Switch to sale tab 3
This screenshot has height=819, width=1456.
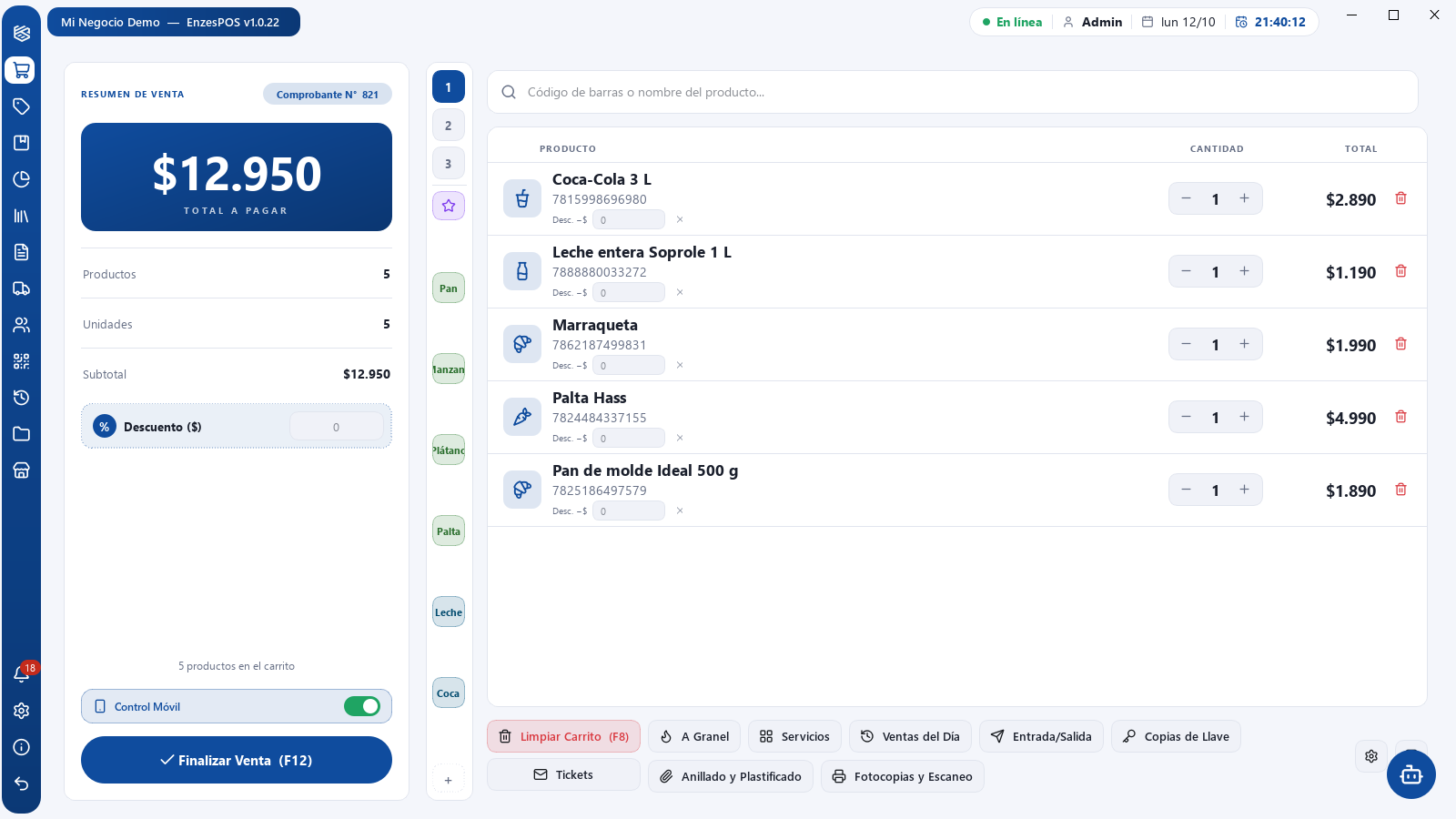[x=449, y=164]
